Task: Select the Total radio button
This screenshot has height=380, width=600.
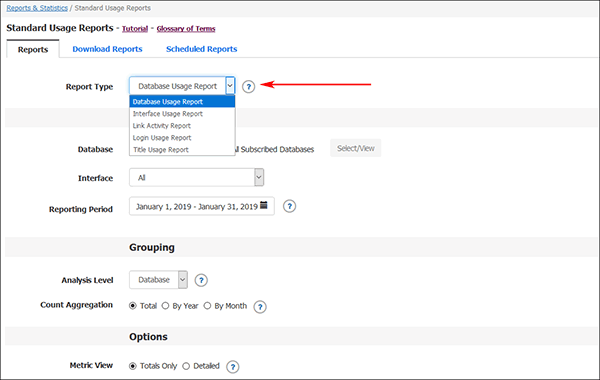Action: coord(133,306)
